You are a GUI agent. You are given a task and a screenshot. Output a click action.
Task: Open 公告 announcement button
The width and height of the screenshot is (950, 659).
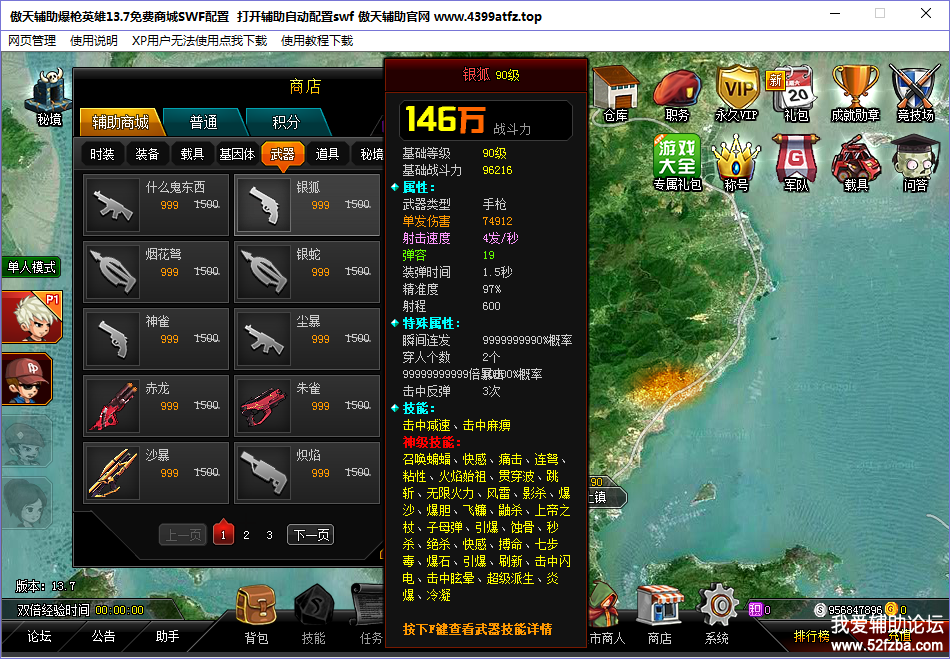click(x=104, y=636)
